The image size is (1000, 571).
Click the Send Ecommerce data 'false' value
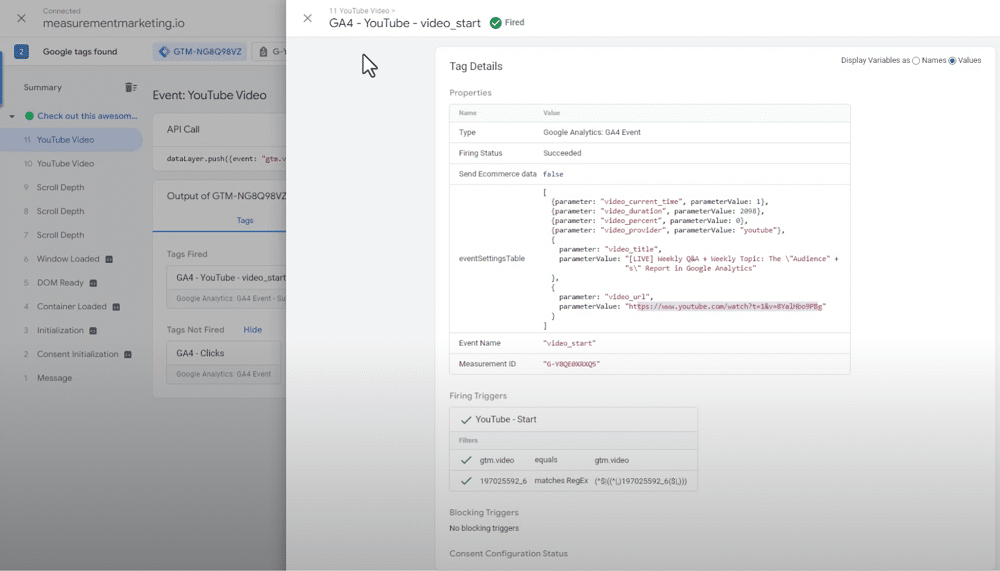553,174
